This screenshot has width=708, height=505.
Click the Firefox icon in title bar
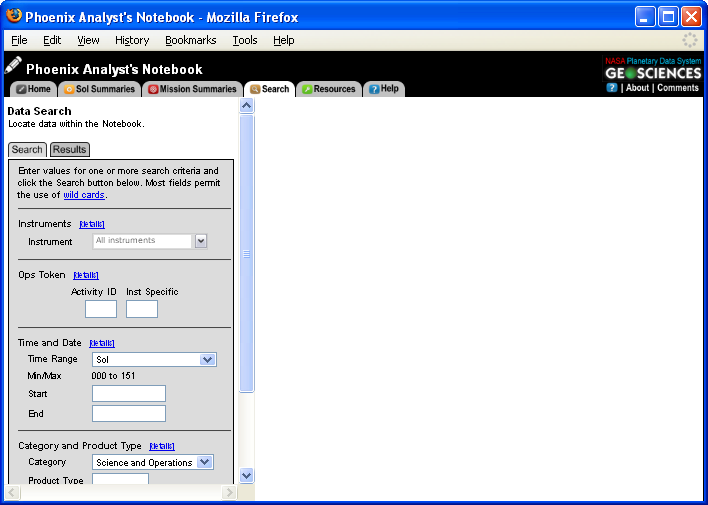coord(14,16)
